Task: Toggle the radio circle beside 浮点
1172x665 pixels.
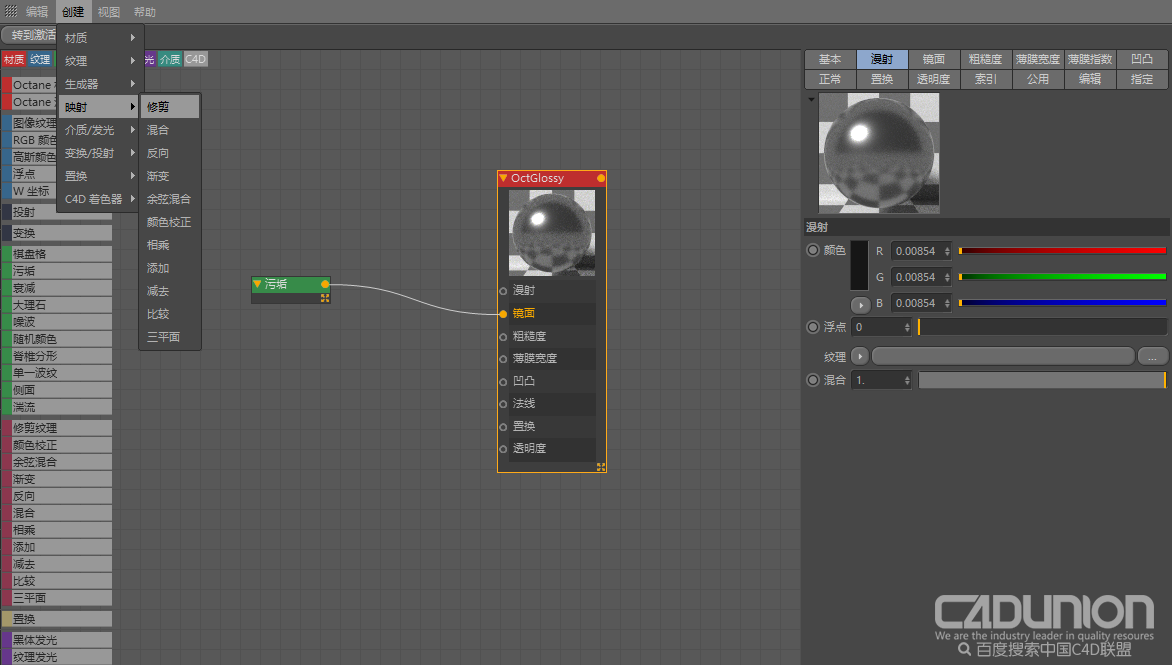Action: point(813,327)
